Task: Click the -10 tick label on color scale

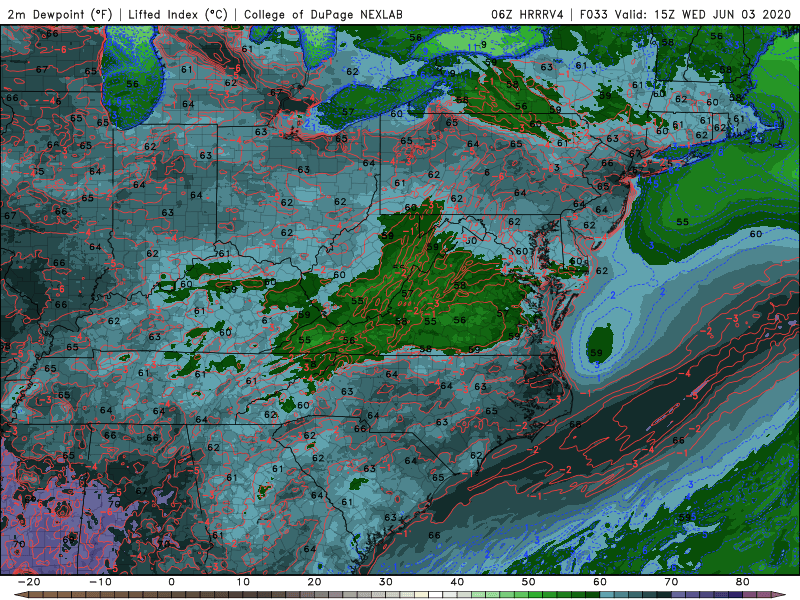Action: 100,582
